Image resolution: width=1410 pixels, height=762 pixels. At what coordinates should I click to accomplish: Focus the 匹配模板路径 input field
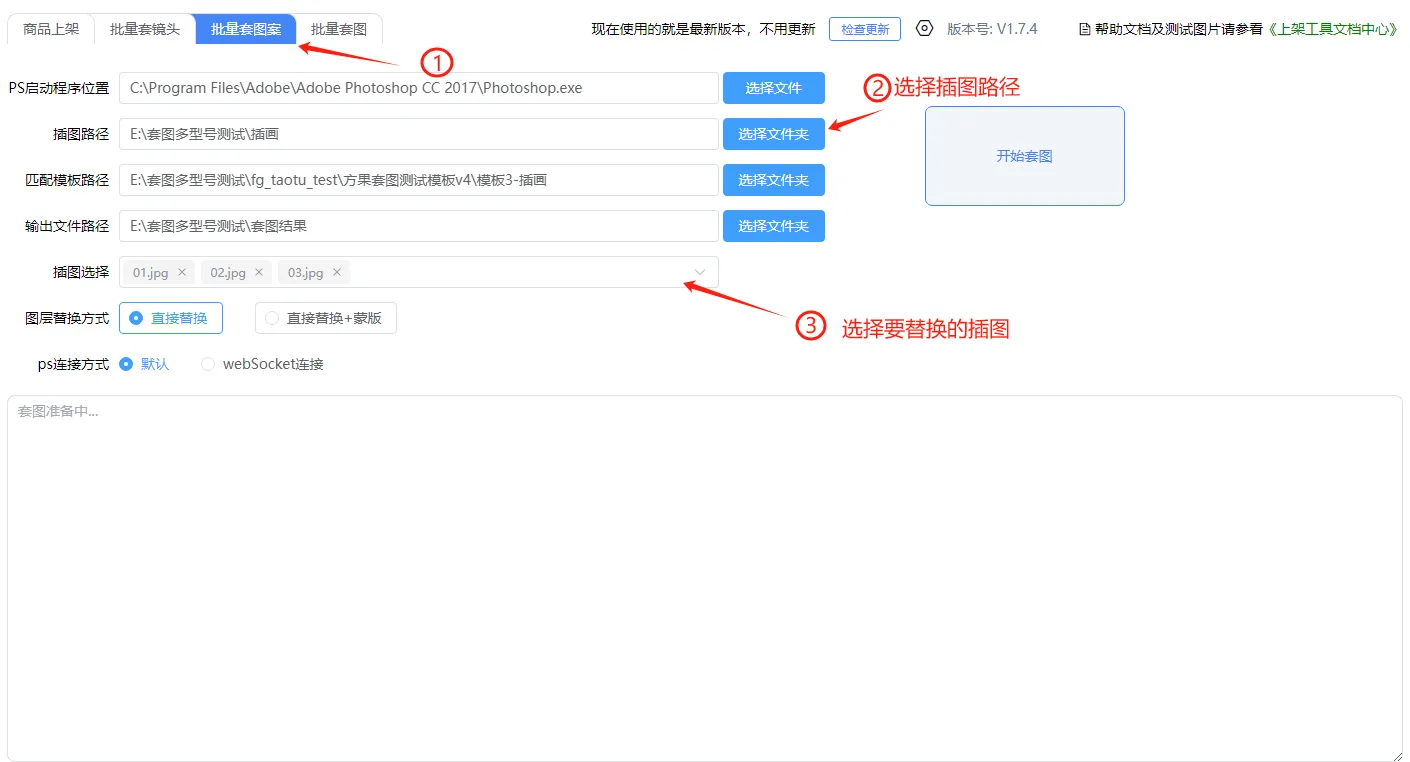click(x=419, y=180)
